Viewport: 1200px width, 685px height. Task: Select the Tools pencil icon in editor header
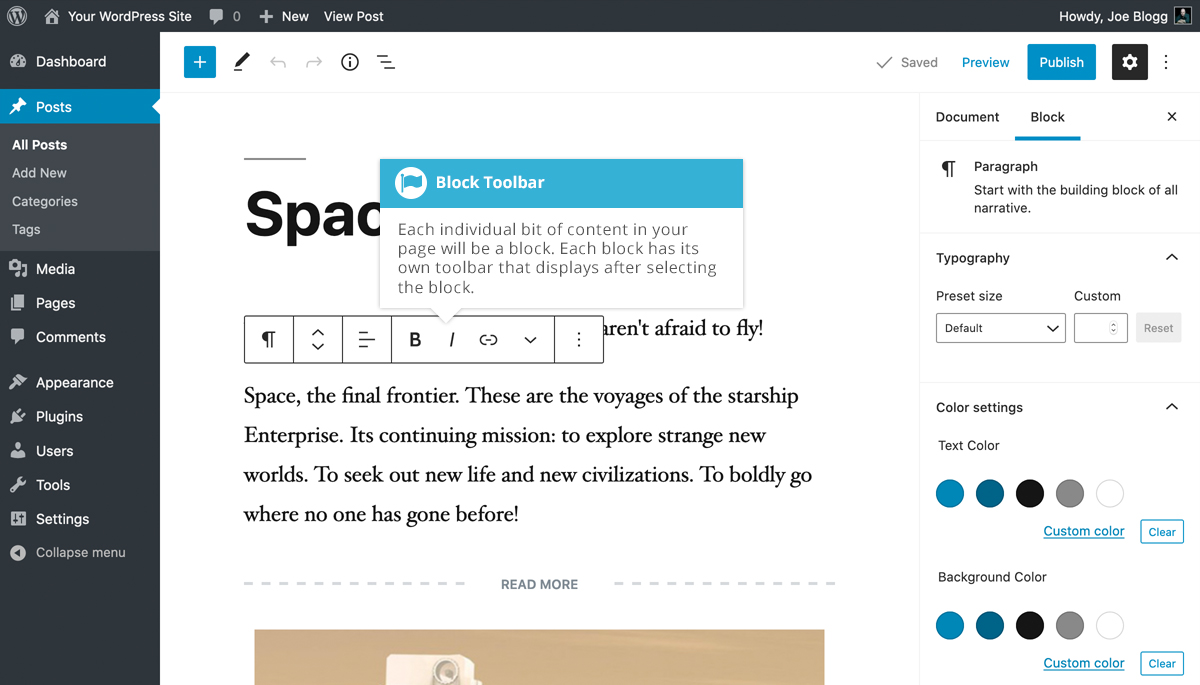click(x=241, y=62)
